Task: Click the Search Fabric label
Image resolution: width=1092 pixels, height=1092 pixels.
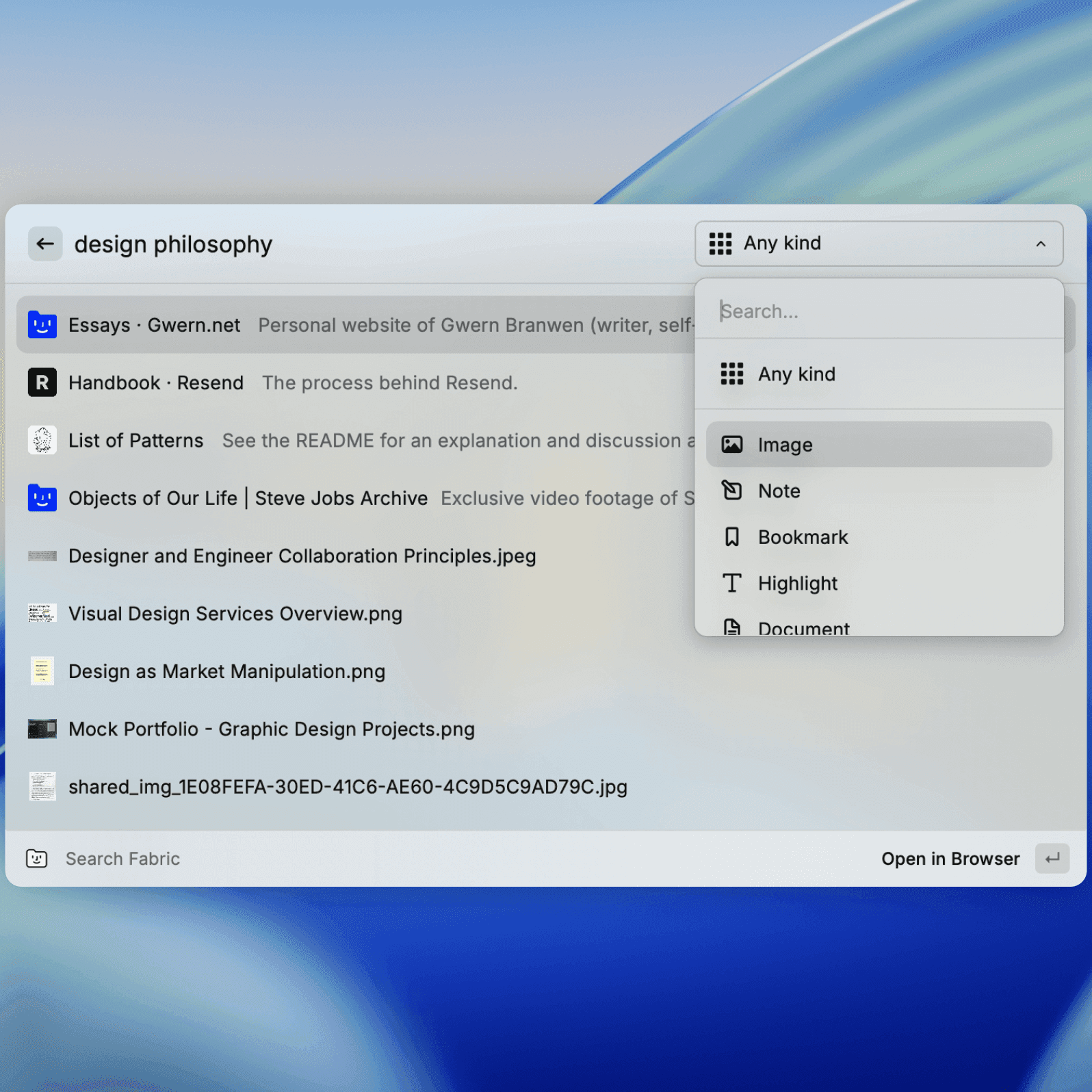Action: click(x=123, y=859)
